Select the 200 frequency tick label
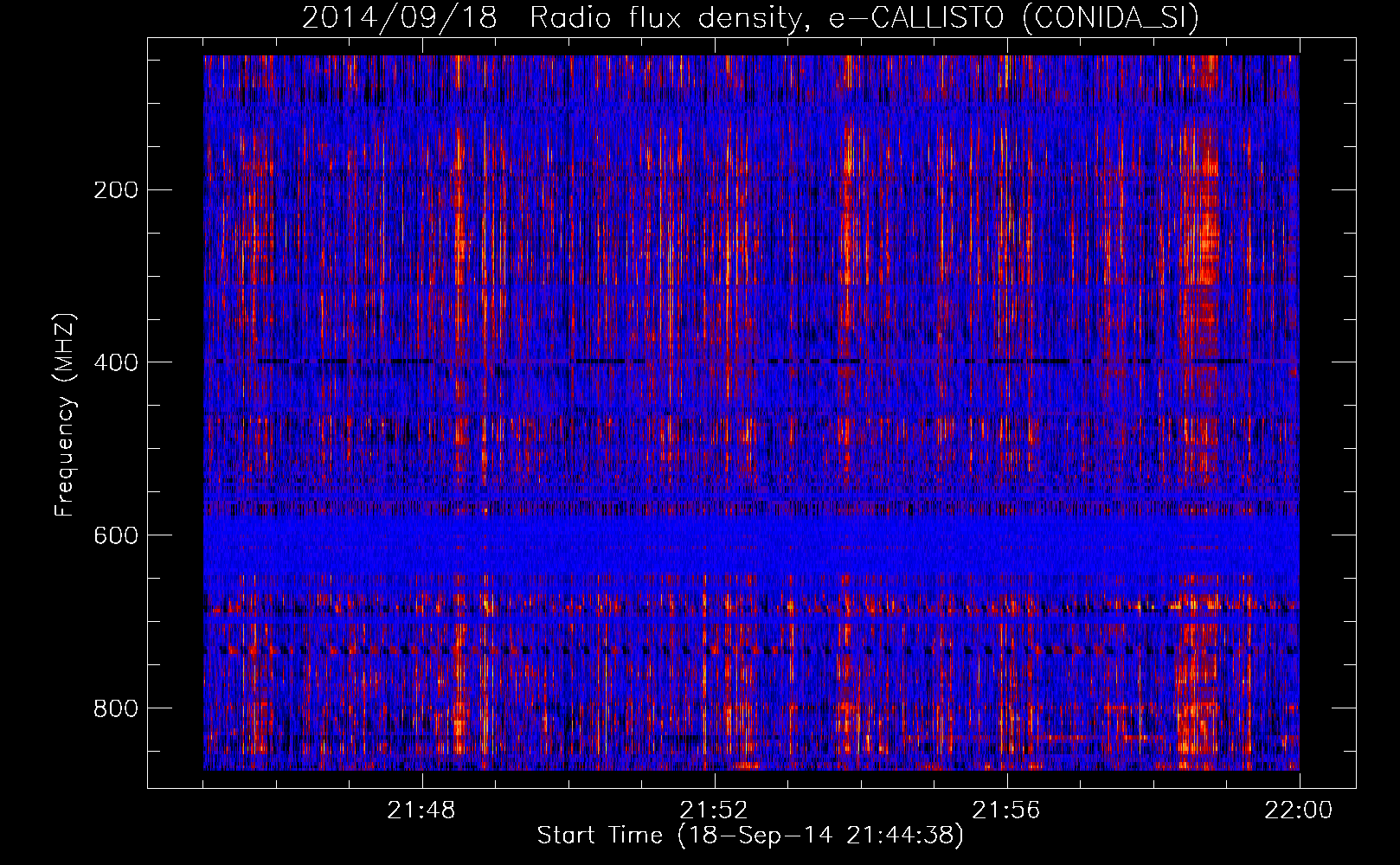The width and height of the screenshot is (1400, 865). (x=116, y=189)
